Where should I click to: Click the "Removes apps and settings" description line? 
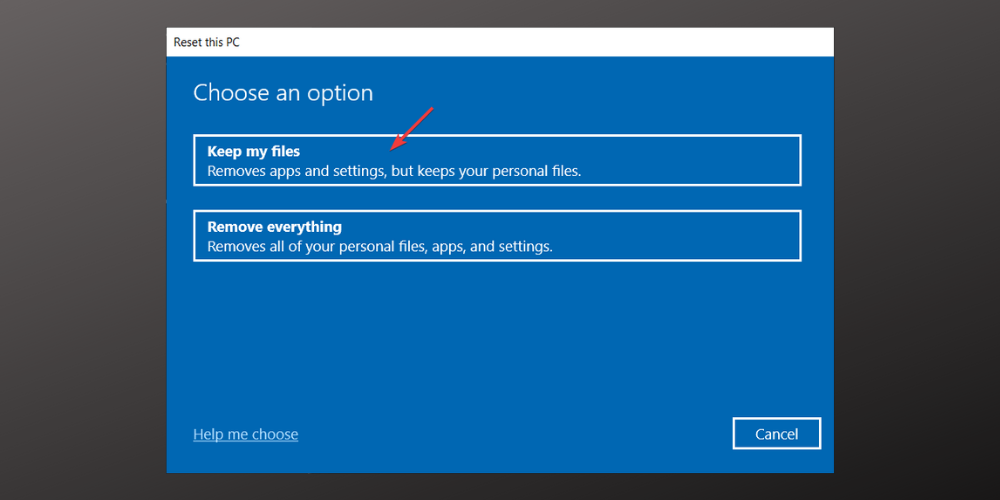pyautogui.click(x=394, y=171)
